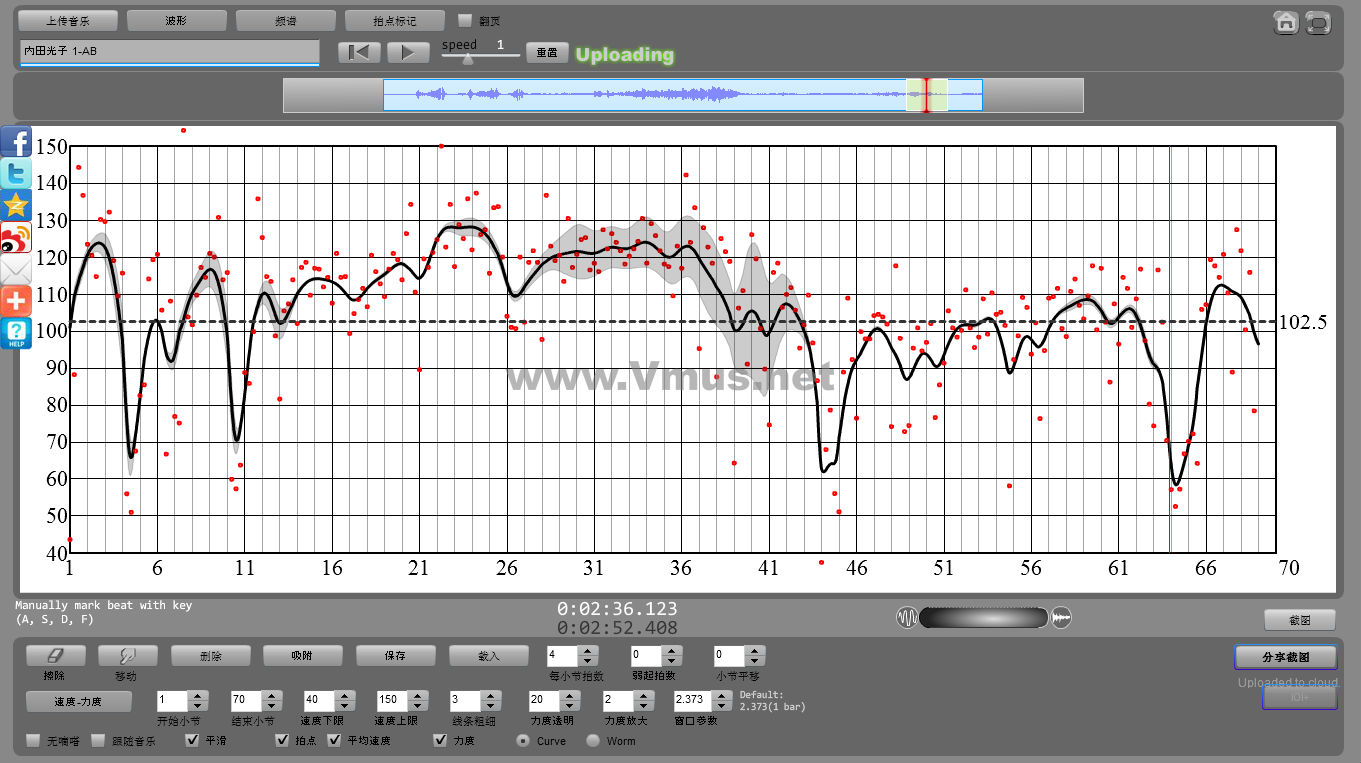Click the skip to start button
The image size is (1361, 763).
coord(358,52)
